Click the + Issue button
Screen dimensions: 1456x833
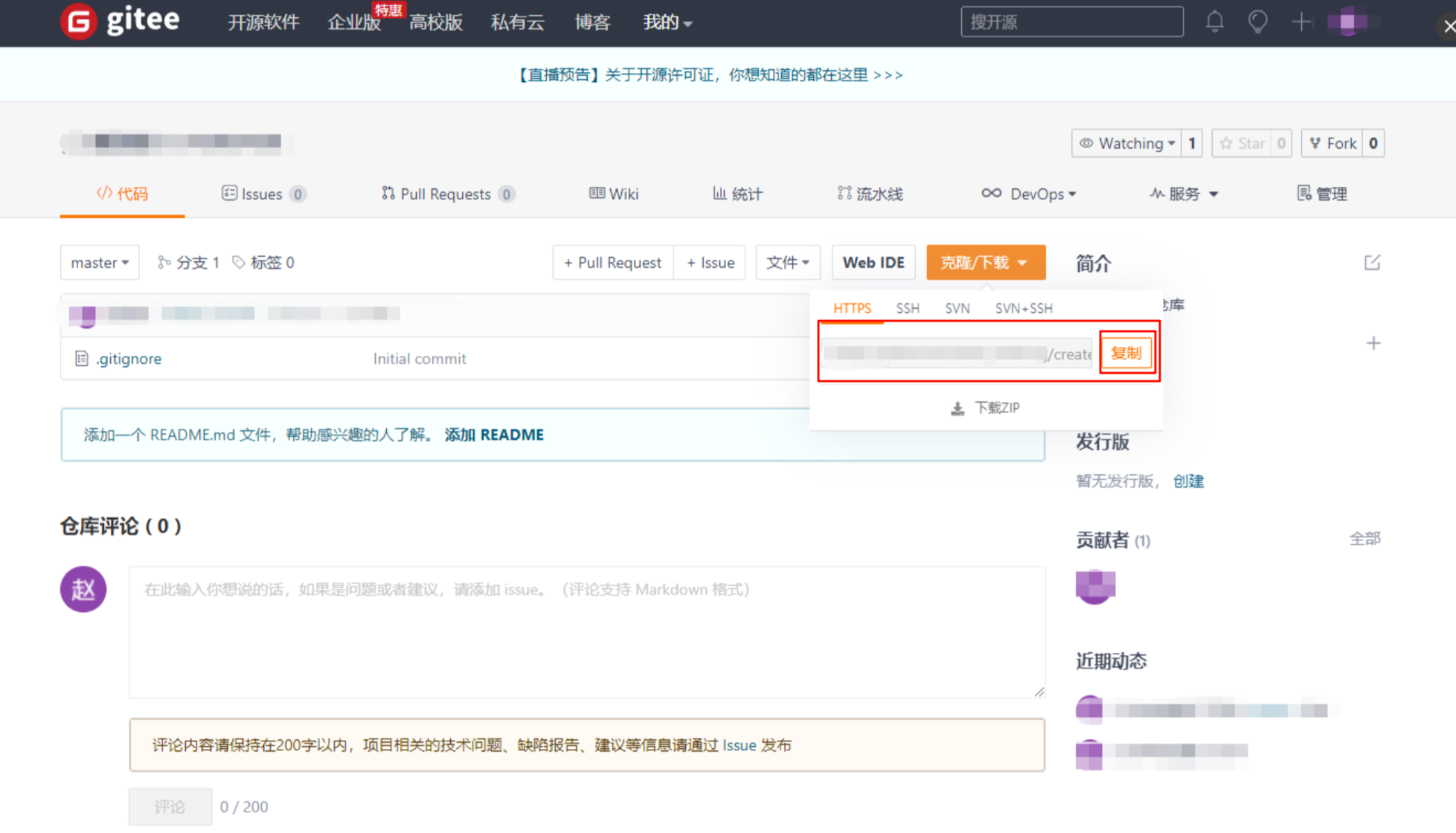[x=710, y=263]
